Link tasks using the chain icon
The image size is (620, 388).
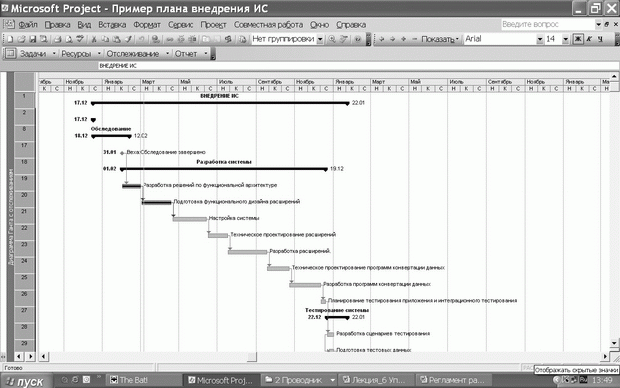click(170, 39)
